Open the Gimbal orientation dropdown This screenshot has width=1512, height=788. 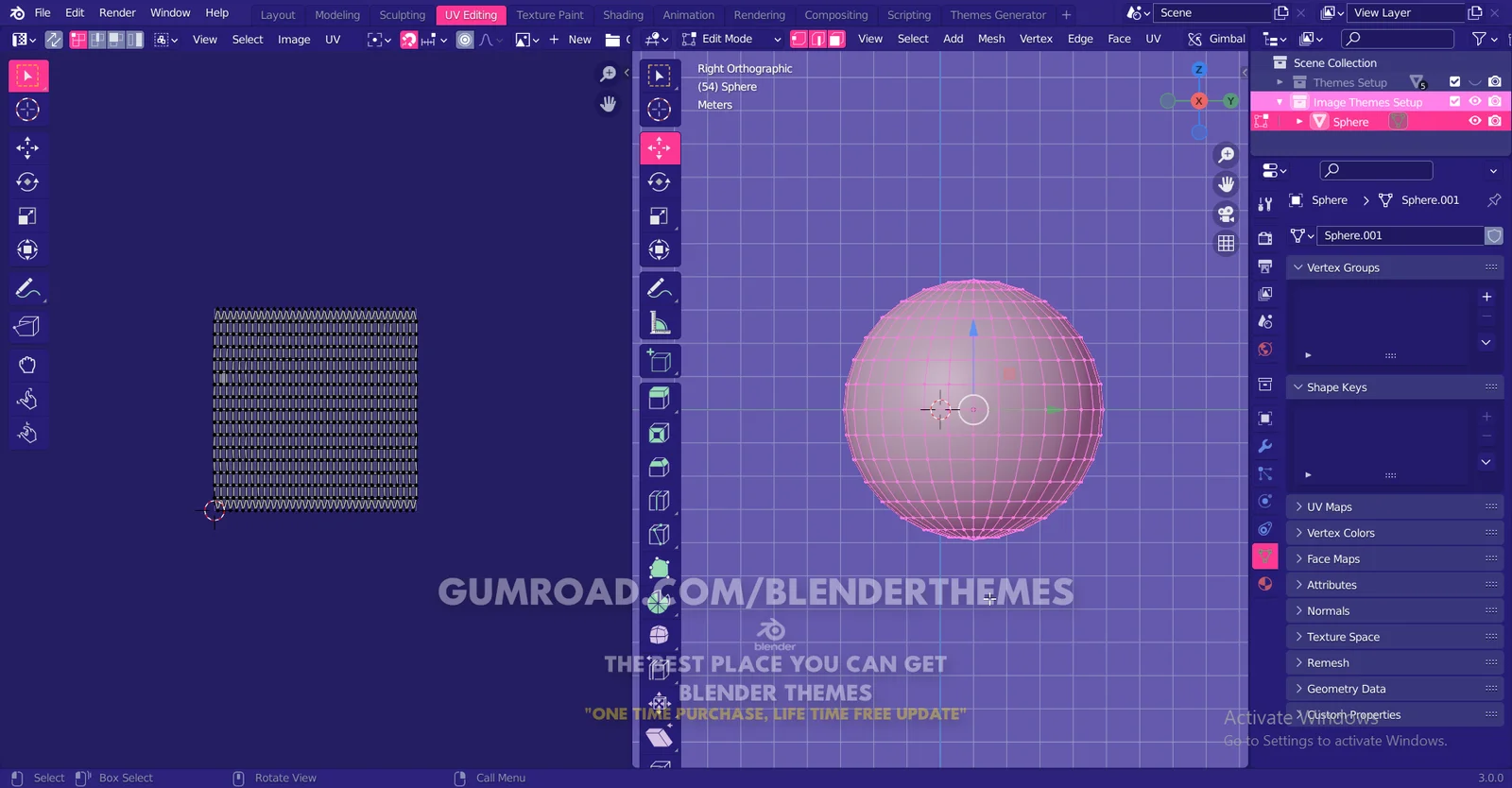(x=1217, y=39)
